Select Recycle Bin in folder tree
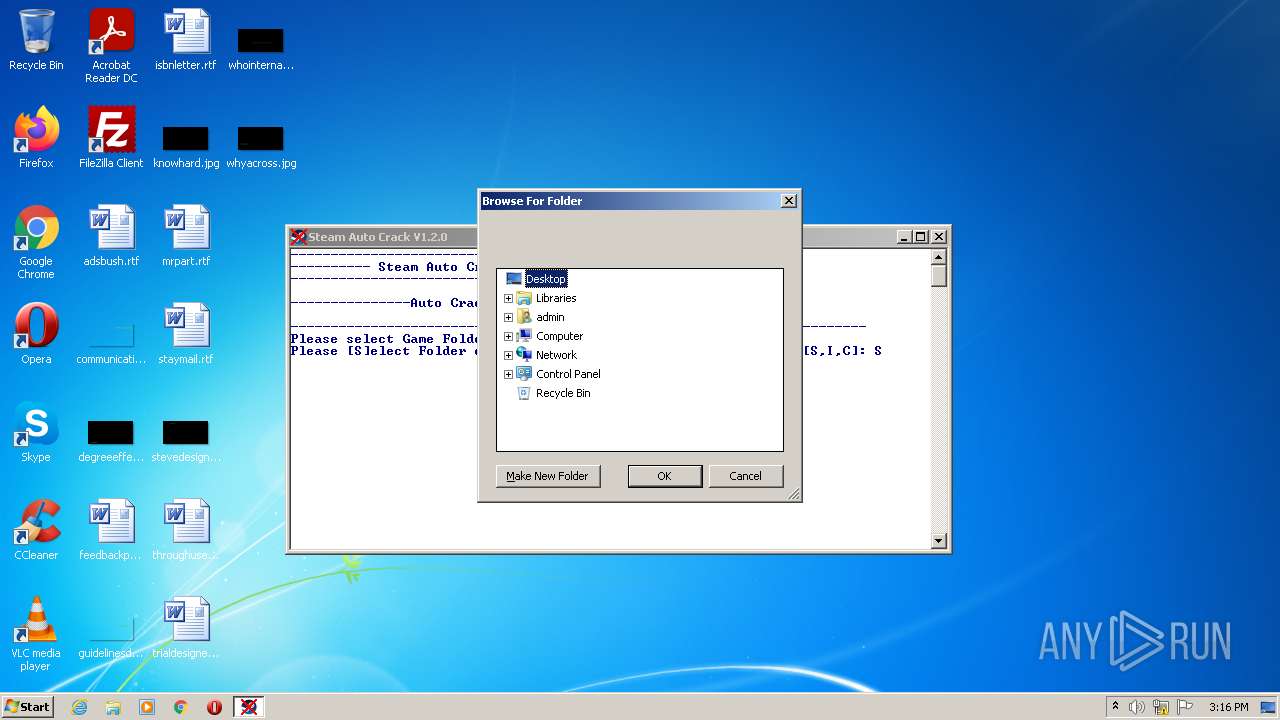 pyautogui.click(x=563, y=393)
